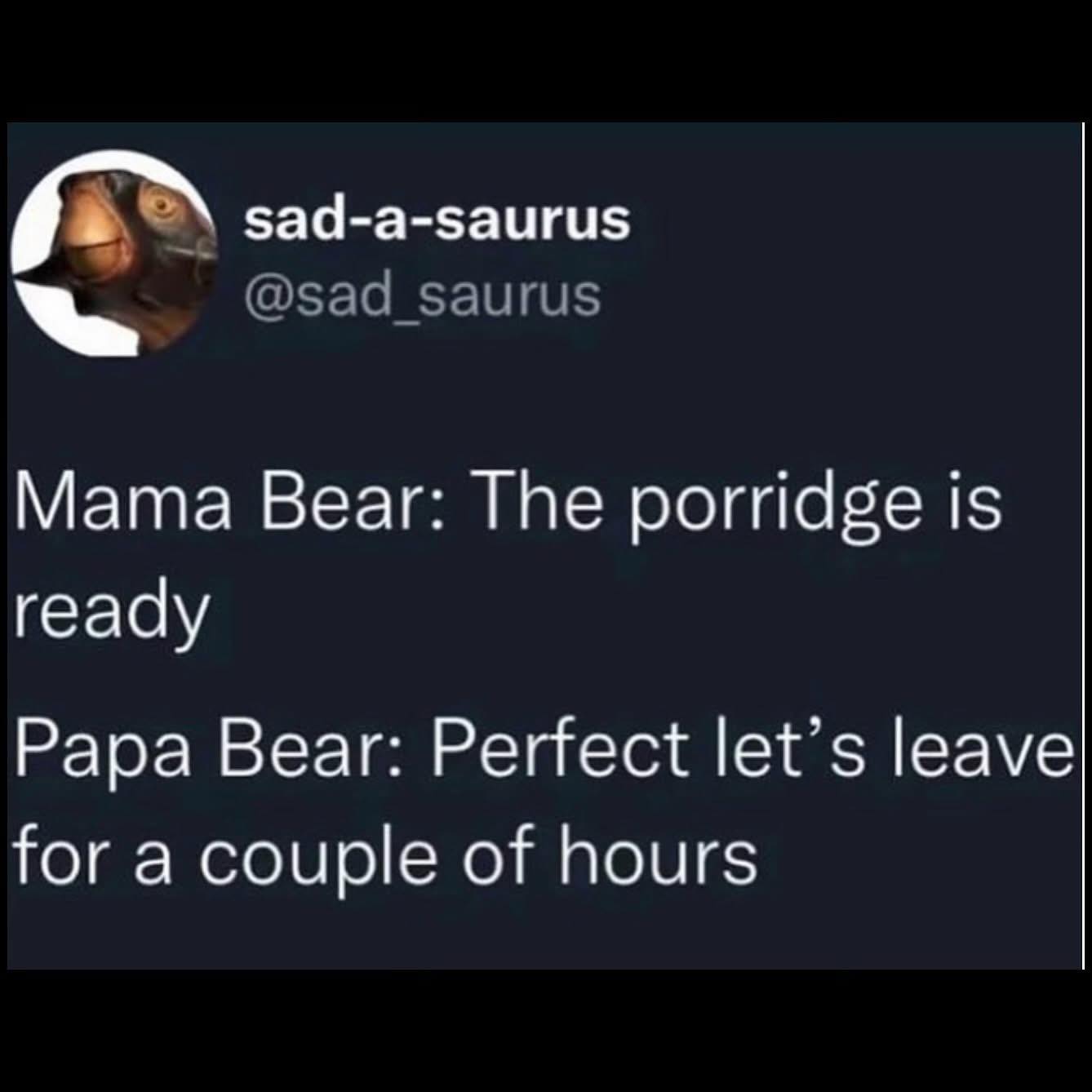Open the sad-a-saurus display name
Viewport: 1092px width, 1092px height.
(x=438, y=220)
